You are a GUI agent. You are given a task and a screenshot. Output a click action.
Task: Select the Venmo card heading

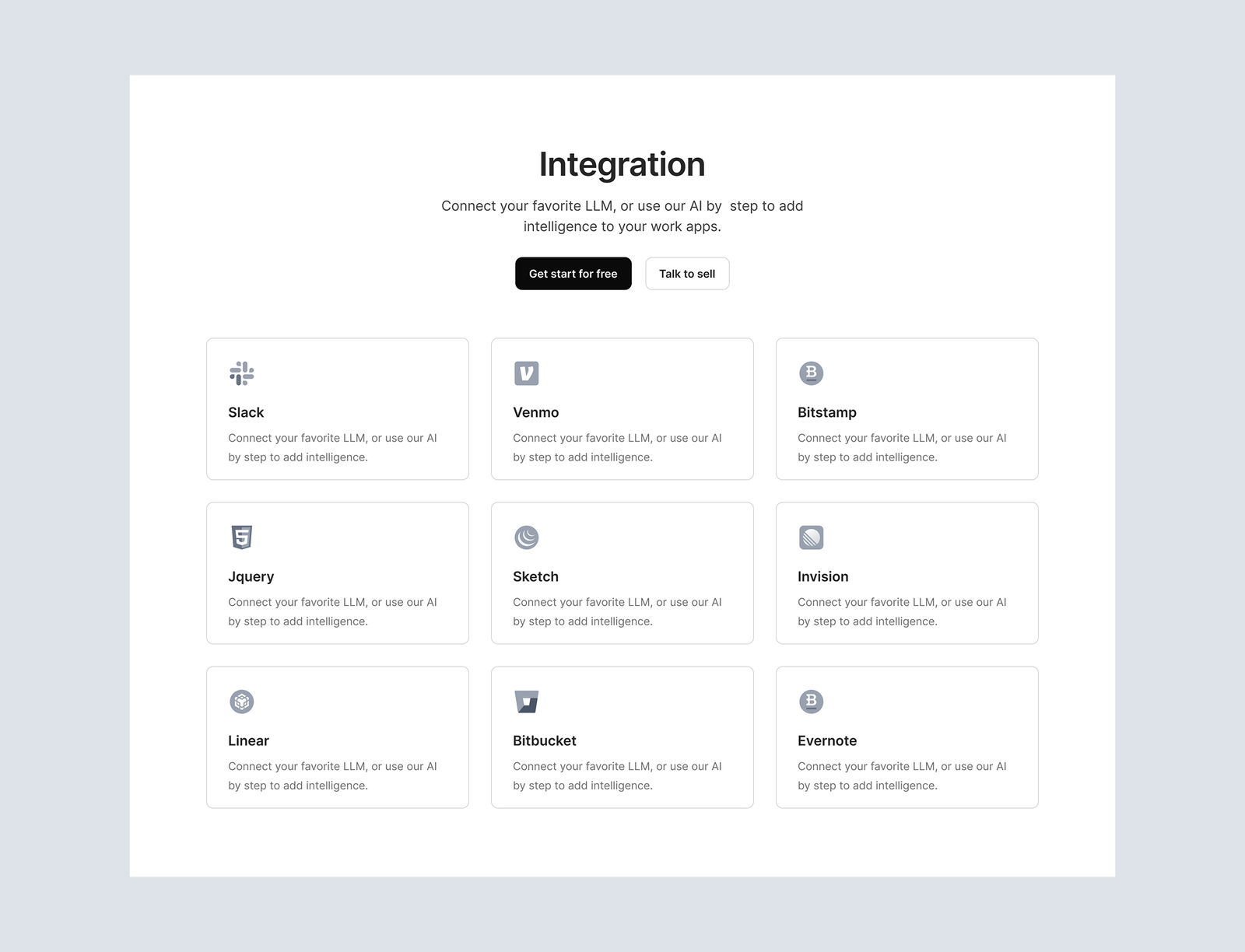[536, 412]
